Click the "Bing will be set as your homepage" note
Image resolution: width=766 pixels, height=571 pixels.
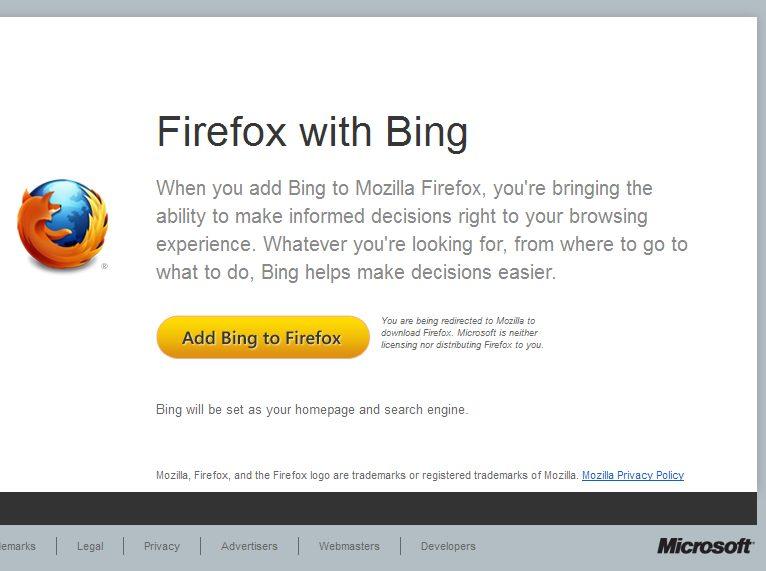(312, 409)
